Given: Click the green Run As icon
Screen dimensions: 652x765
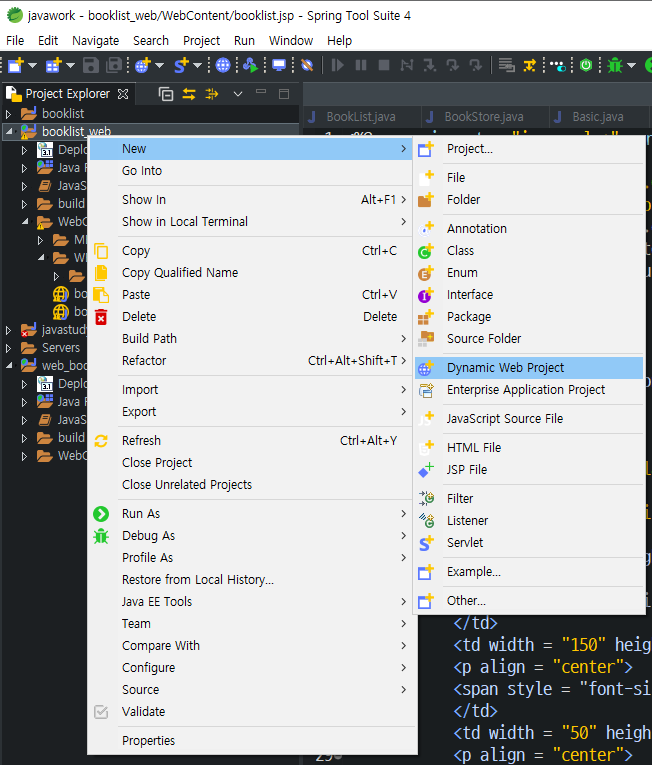Looking at the screenshot, I should point(101,514).
